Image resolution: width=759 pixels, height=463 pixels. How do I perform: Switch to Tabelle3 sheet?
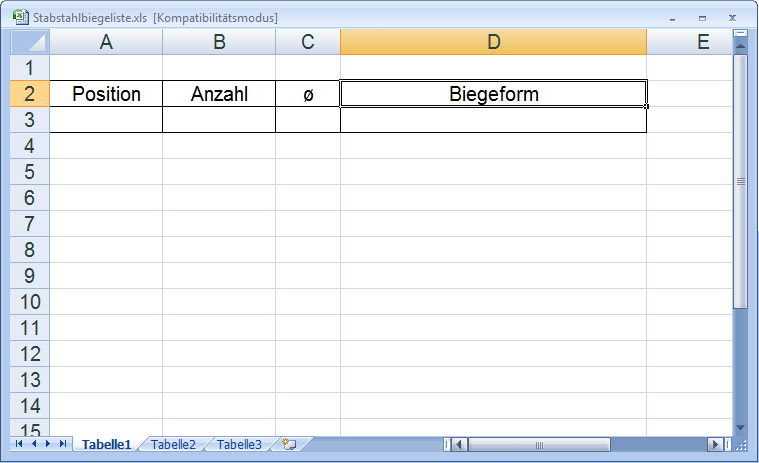(x=239, y=444)
